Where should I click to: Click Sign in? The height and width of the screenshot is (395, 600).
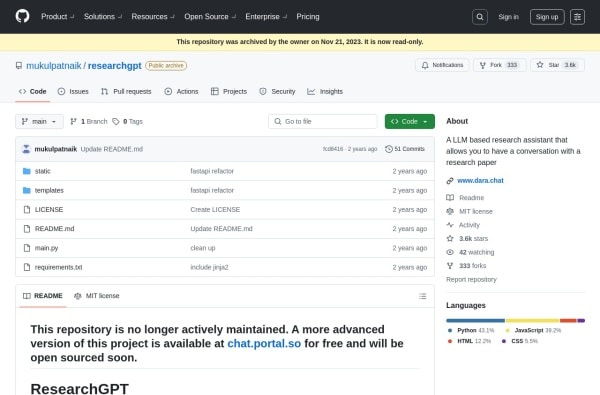[508, 17]
